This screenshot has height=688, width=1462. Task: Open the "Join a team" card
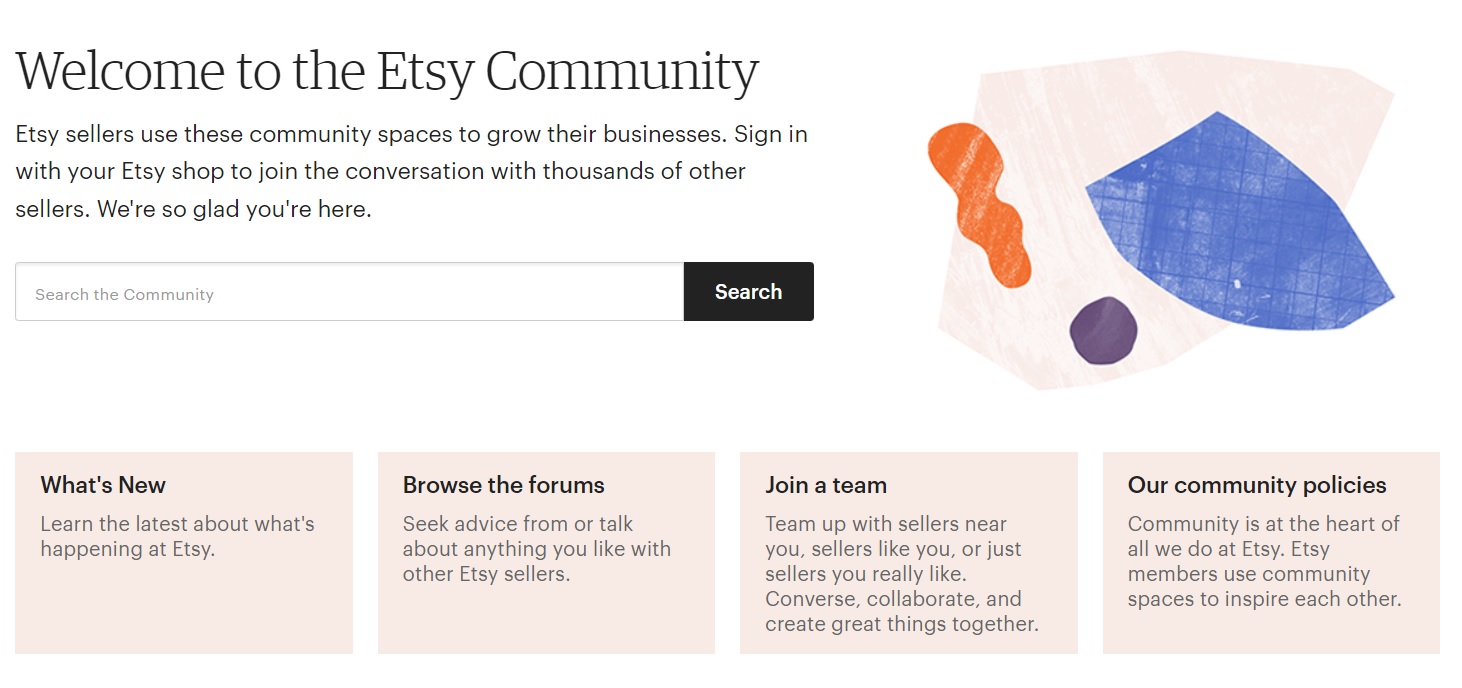click(x=908, y=552)
